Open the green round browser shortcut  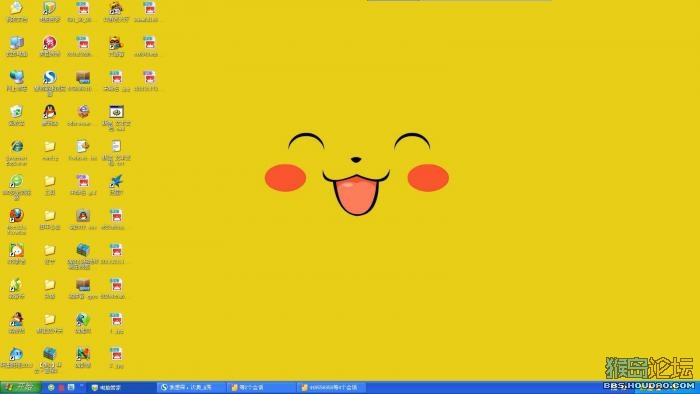click(x=17, y=181)
